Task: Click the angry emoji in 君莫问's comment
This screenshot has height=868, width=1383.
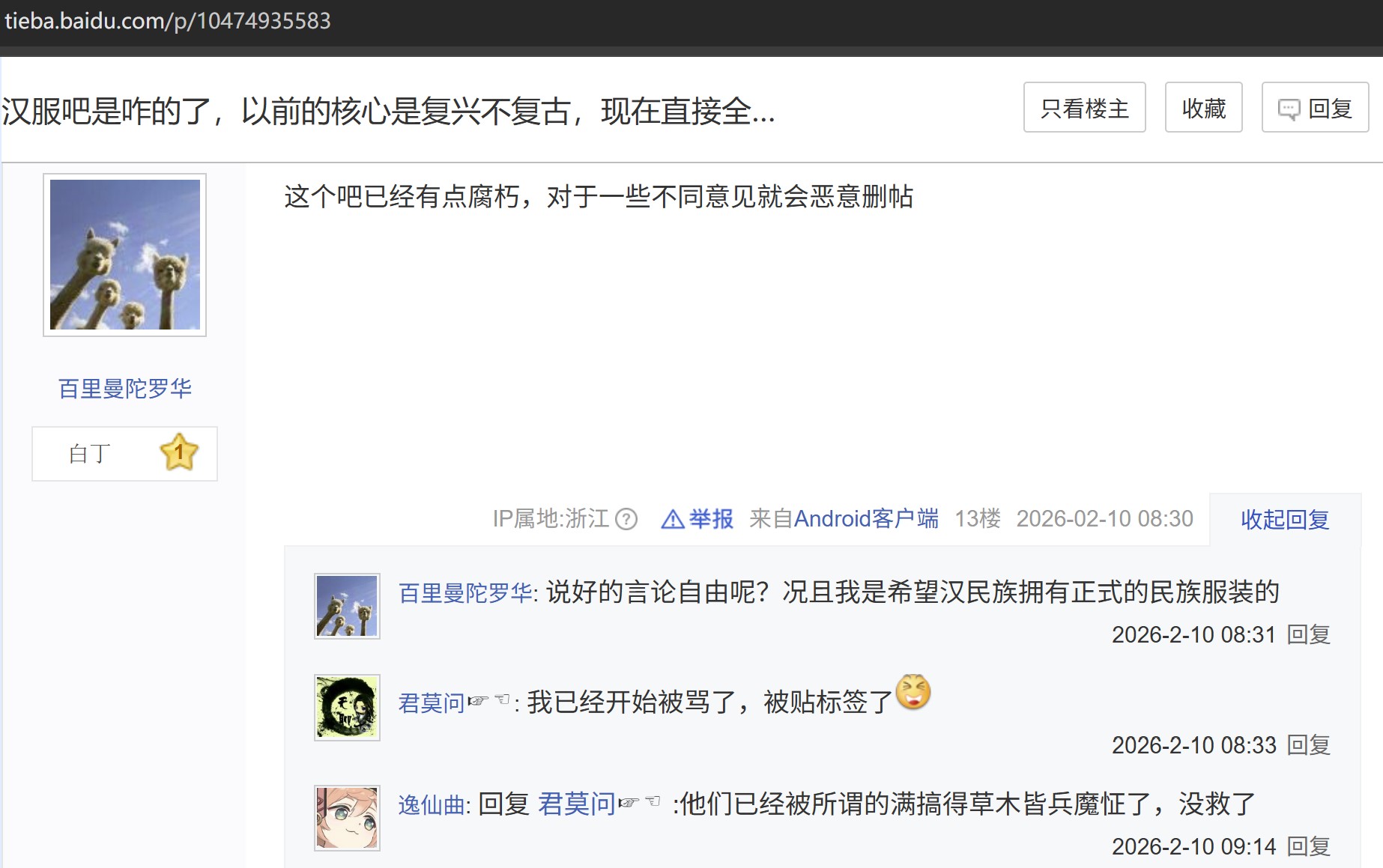Action: point(913,691)
